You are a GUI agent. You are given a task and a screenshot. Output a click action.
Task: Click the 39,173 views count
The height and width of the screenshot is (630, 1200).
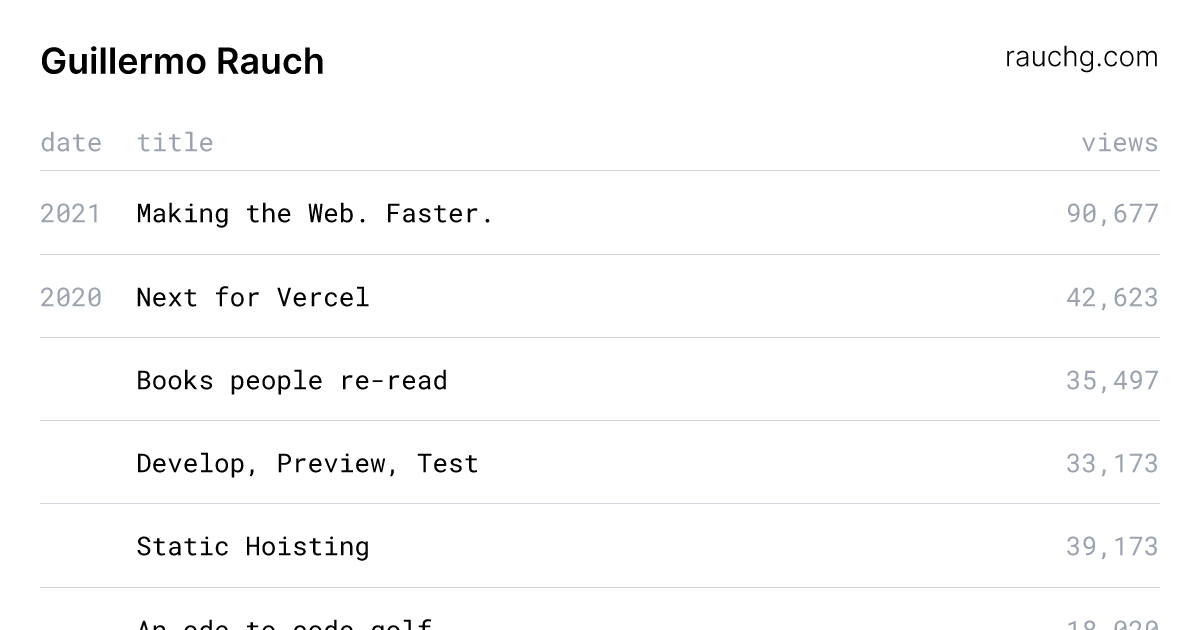tap(1112, 546)
